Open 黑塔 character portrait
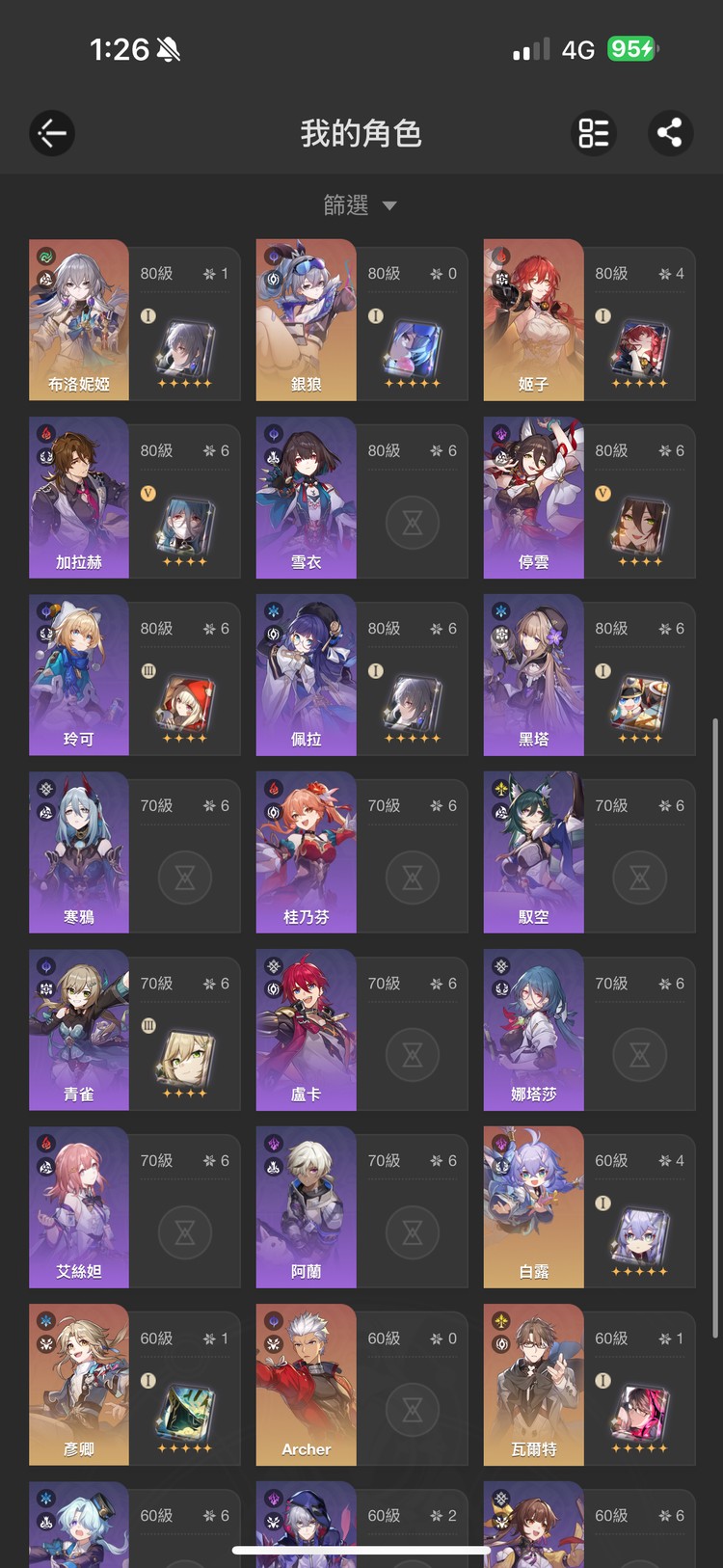The image size is (723, 1568). tap(533, 675)
